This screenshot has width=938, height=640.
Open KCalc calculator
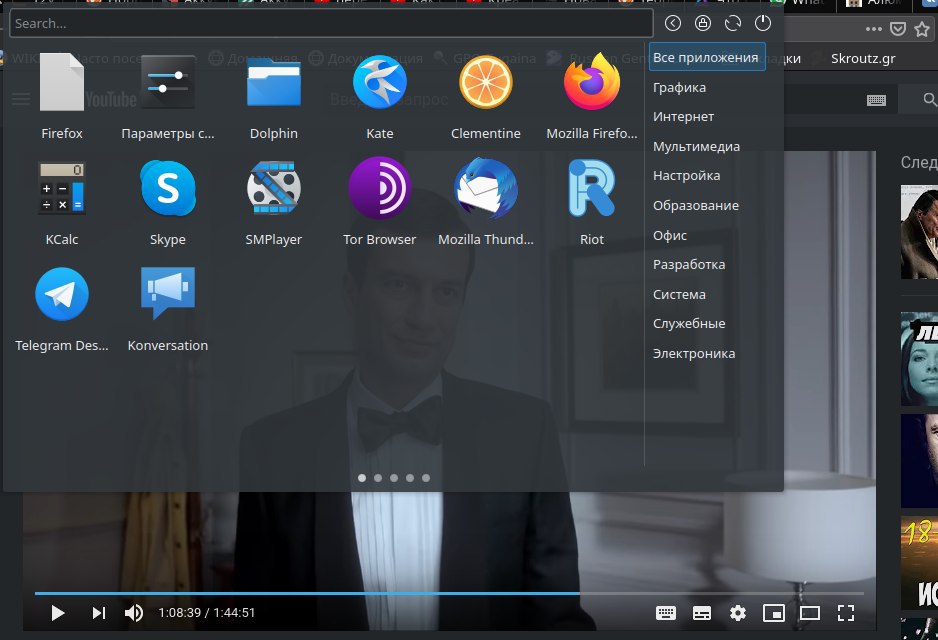click(x=62, y=188)
